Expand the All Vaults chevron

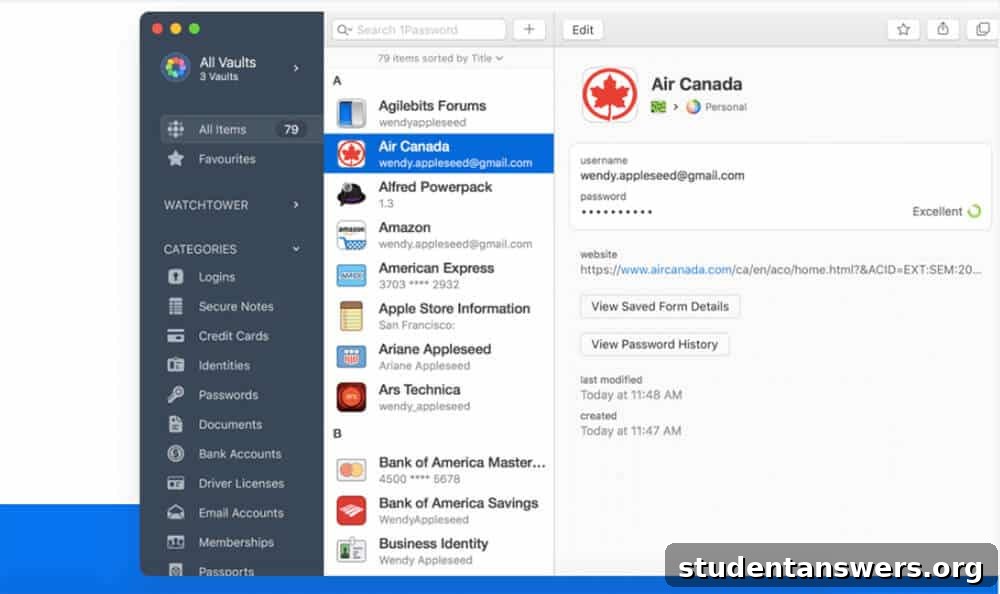(x=296, y=68)
